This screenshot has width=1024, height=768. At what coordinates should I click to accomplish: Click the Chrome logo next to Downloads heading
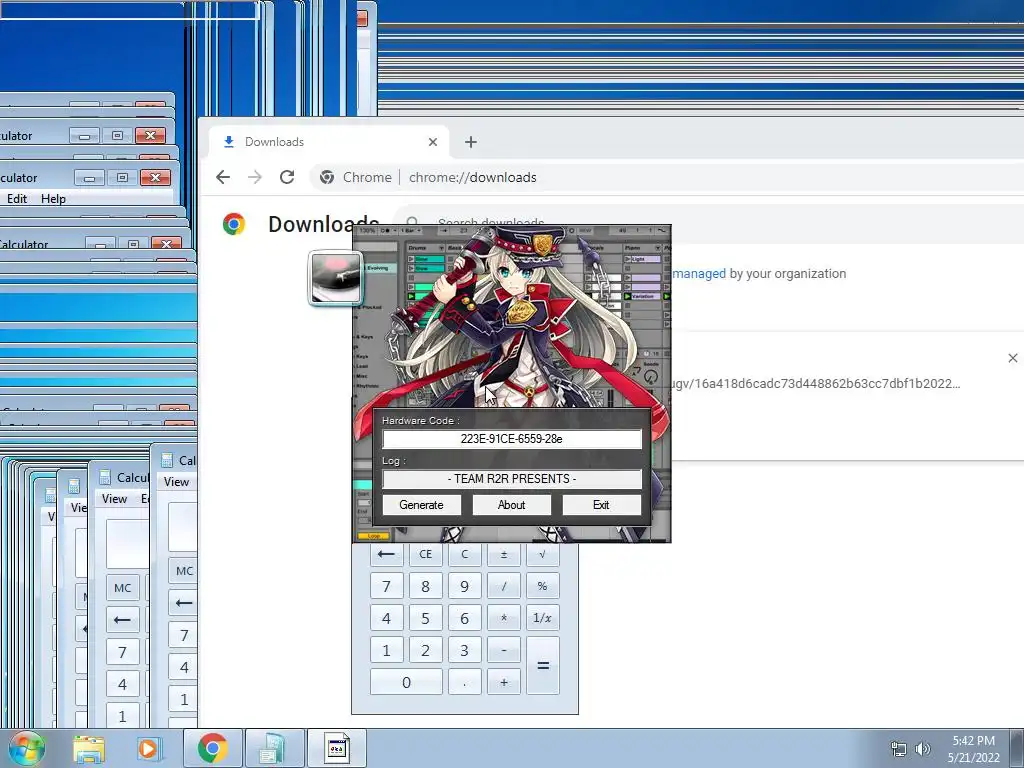tap(234, 224)
